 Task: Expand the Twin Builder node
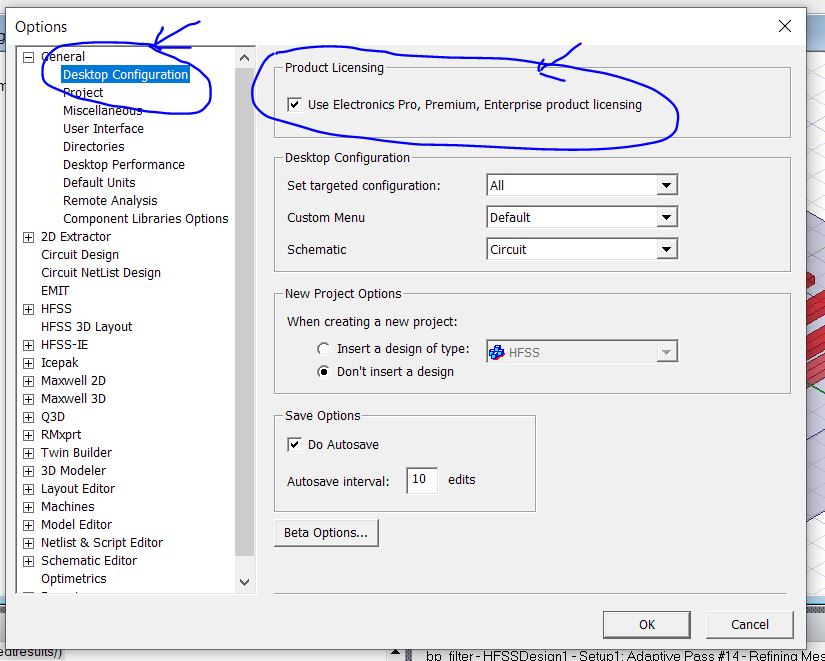28,454
